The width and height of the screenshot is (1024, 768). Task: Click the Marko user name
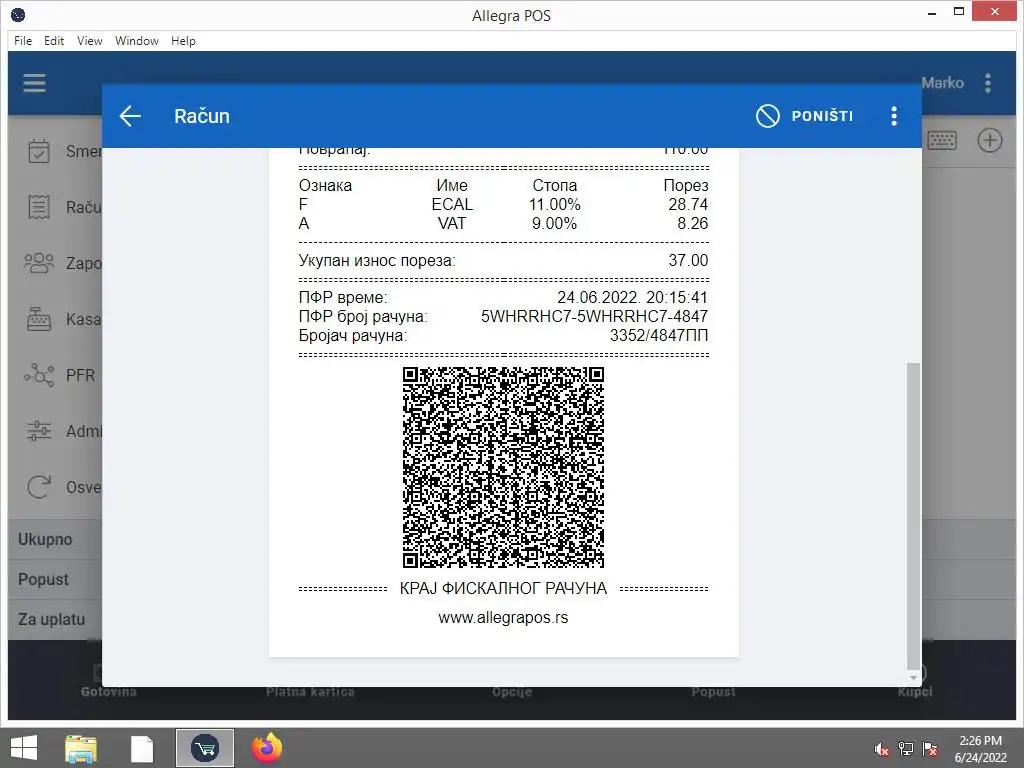[x=942, y=83]
